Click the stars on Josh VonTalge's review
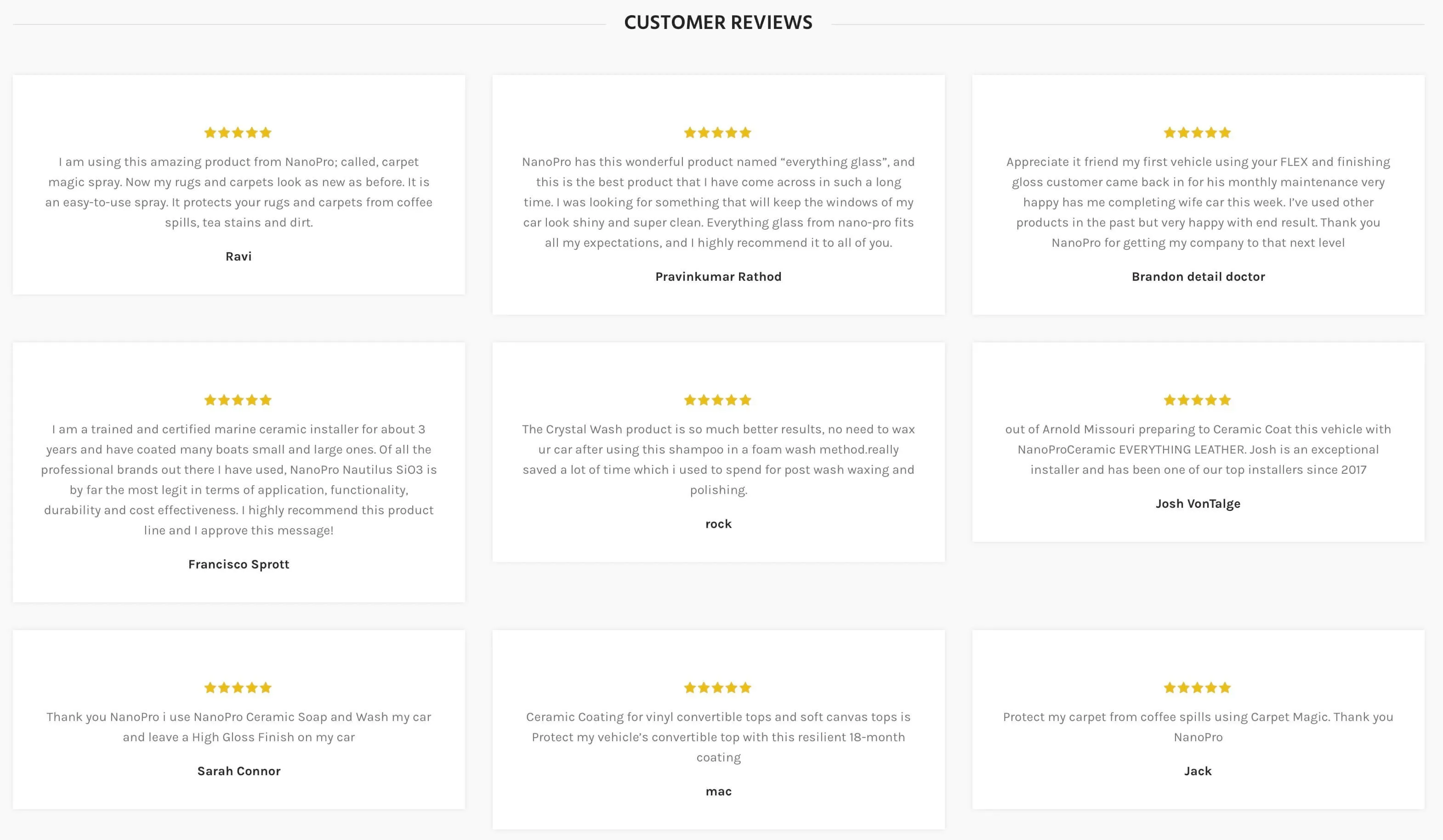The height and width of the screenshot is (840, 1443). [x=1197, y=400]
